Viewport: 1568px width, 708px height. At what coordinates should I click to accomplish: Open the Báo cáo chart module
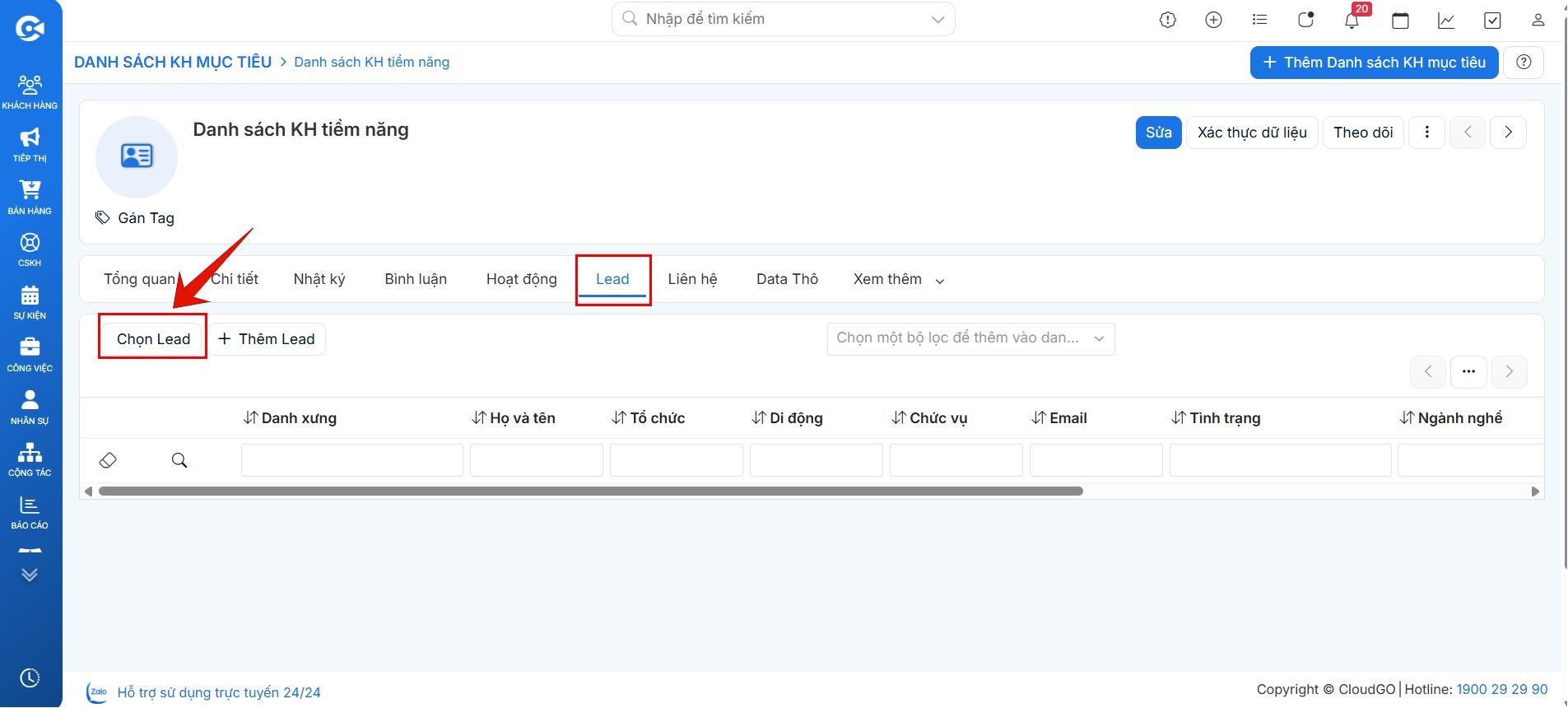click(x=30, y=512)
